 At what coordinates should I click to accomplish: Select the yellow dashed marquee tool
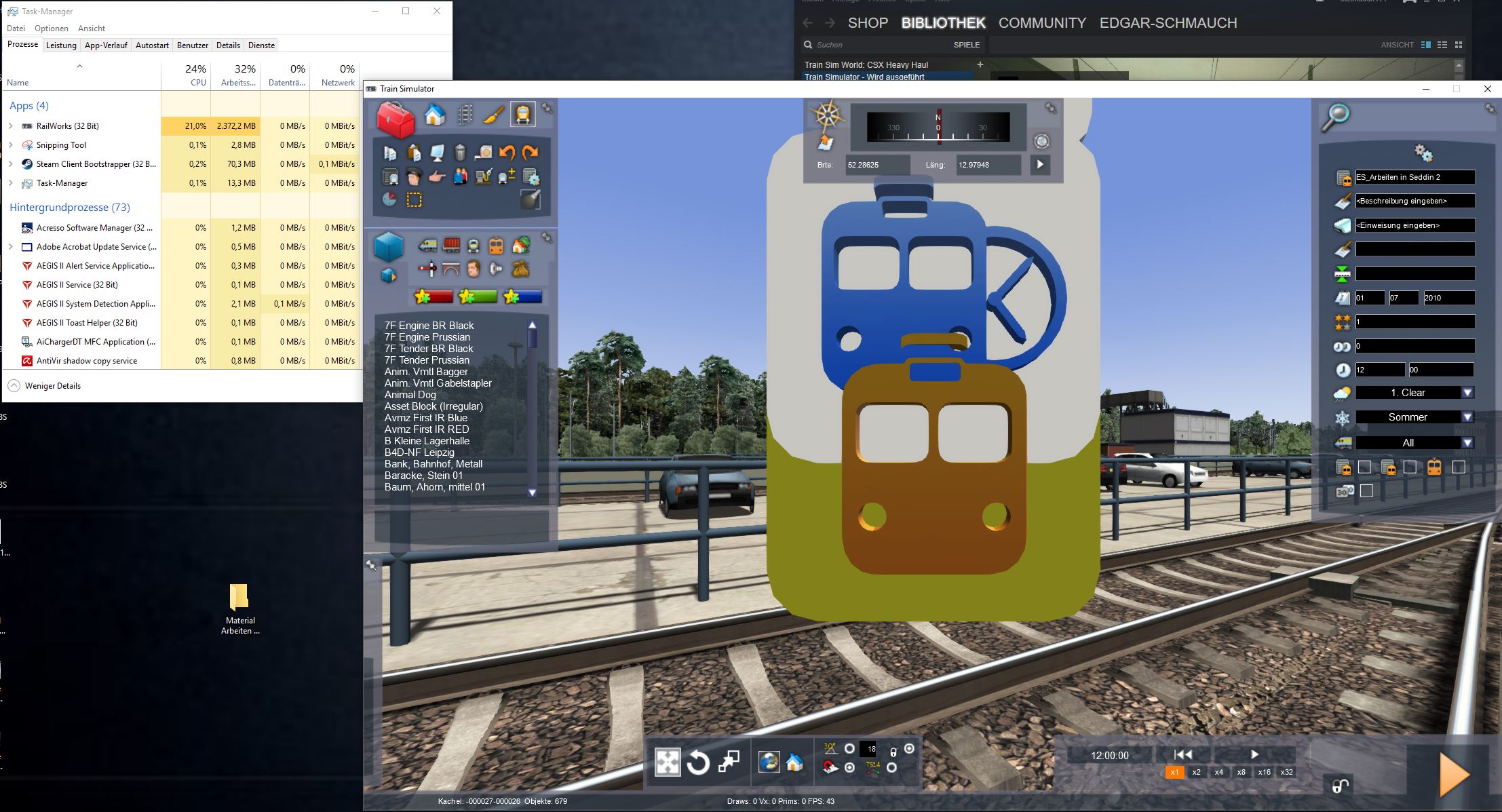pos(414,199)
